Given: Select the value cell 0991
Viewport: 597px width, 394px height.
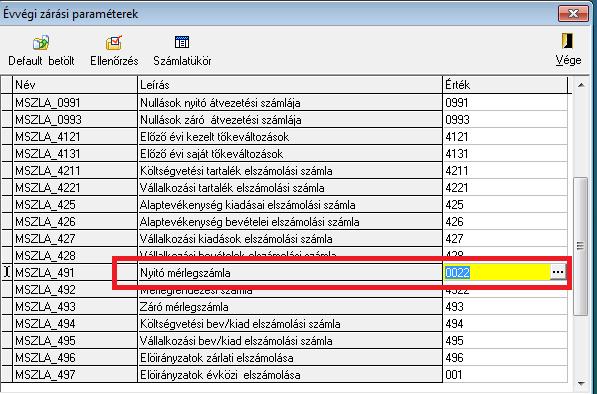Looking at the screenshot, I should pos(506,103).
